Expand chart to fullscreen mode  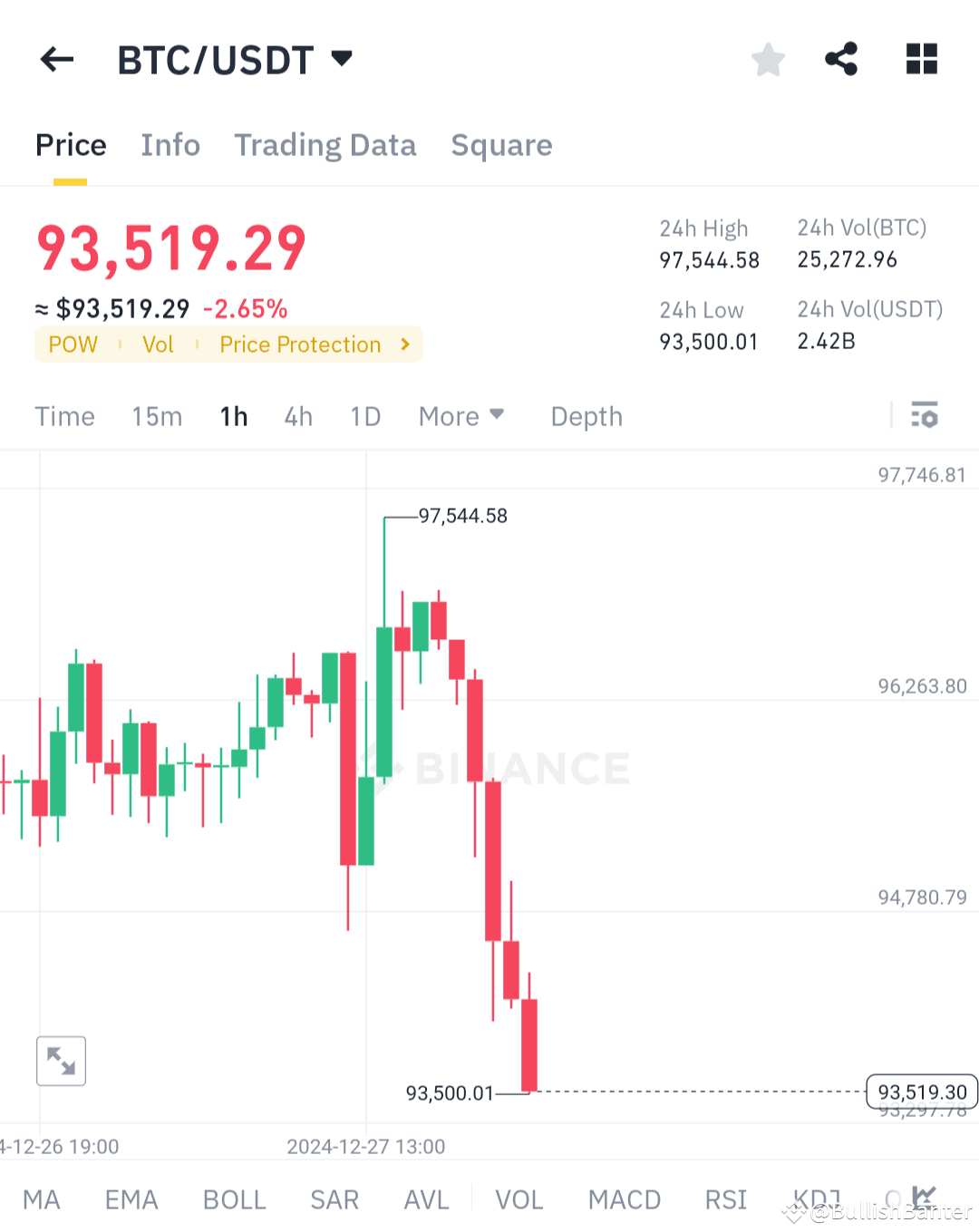pos(61,1061)
